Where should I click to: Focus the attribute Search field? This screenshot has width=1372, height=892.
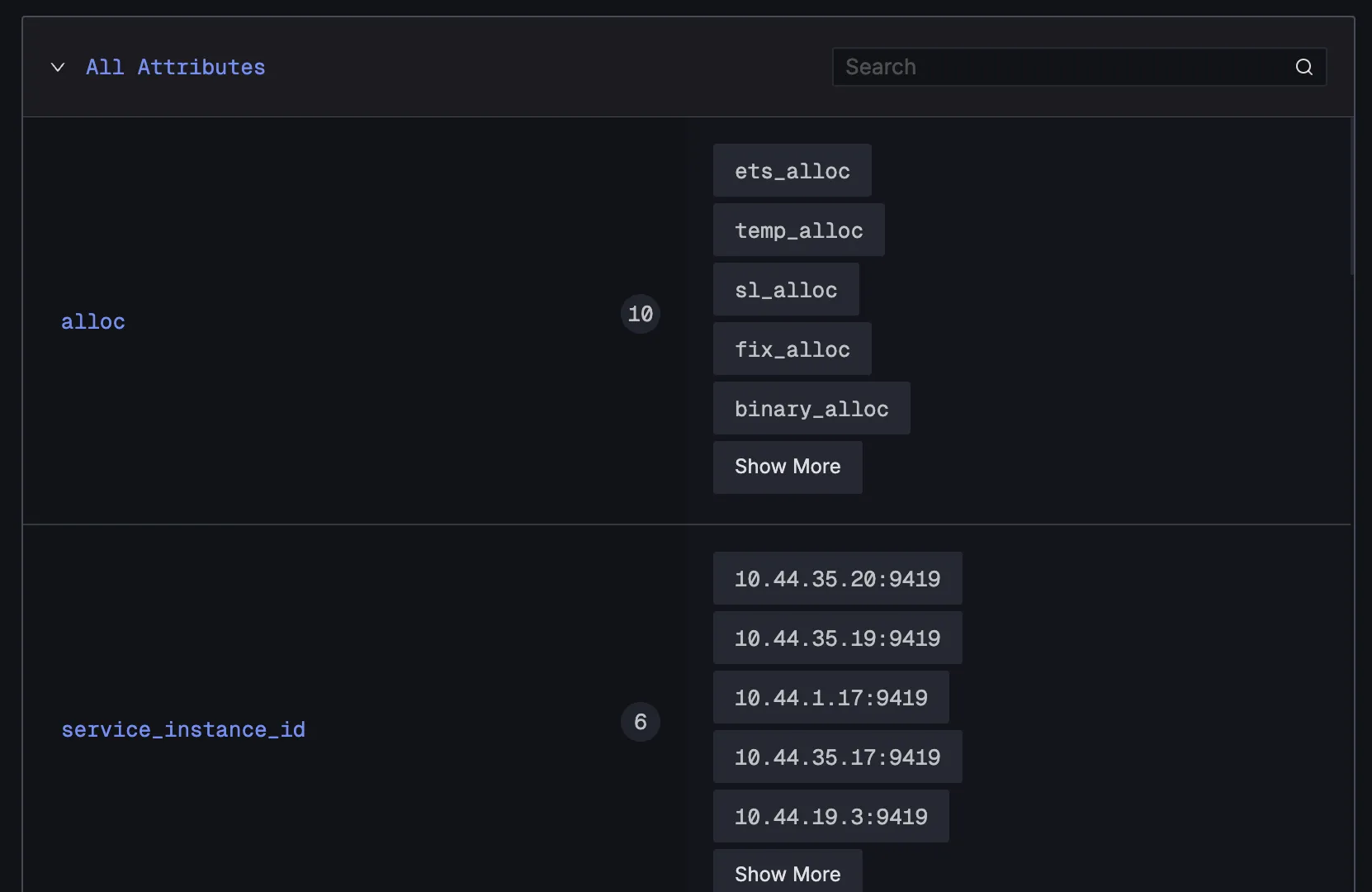[1080, 67]
